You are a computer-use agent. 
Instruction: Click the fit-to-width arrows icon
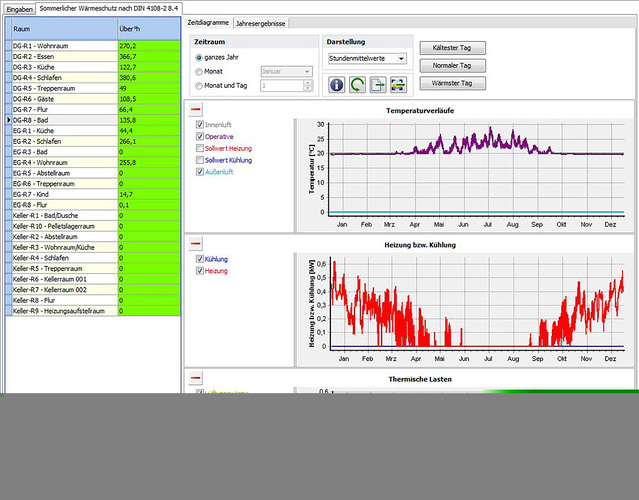coord(398,85)
